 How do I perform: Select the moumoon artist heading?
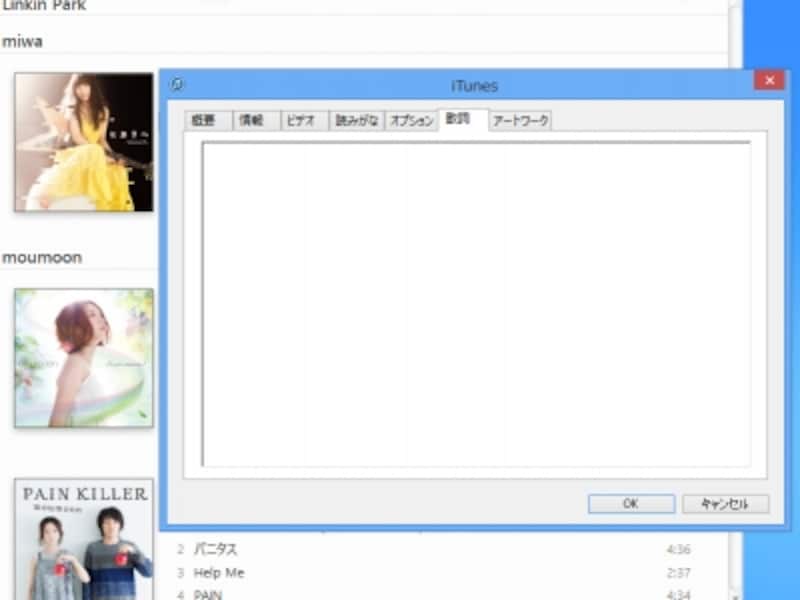click(42, 258)
